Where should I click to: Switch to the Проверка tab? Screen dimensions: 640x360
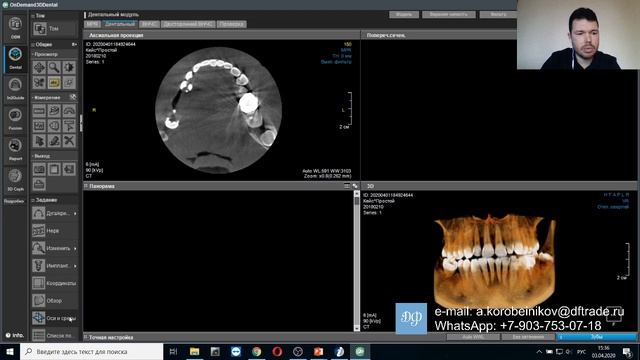(x=231, y=24)
